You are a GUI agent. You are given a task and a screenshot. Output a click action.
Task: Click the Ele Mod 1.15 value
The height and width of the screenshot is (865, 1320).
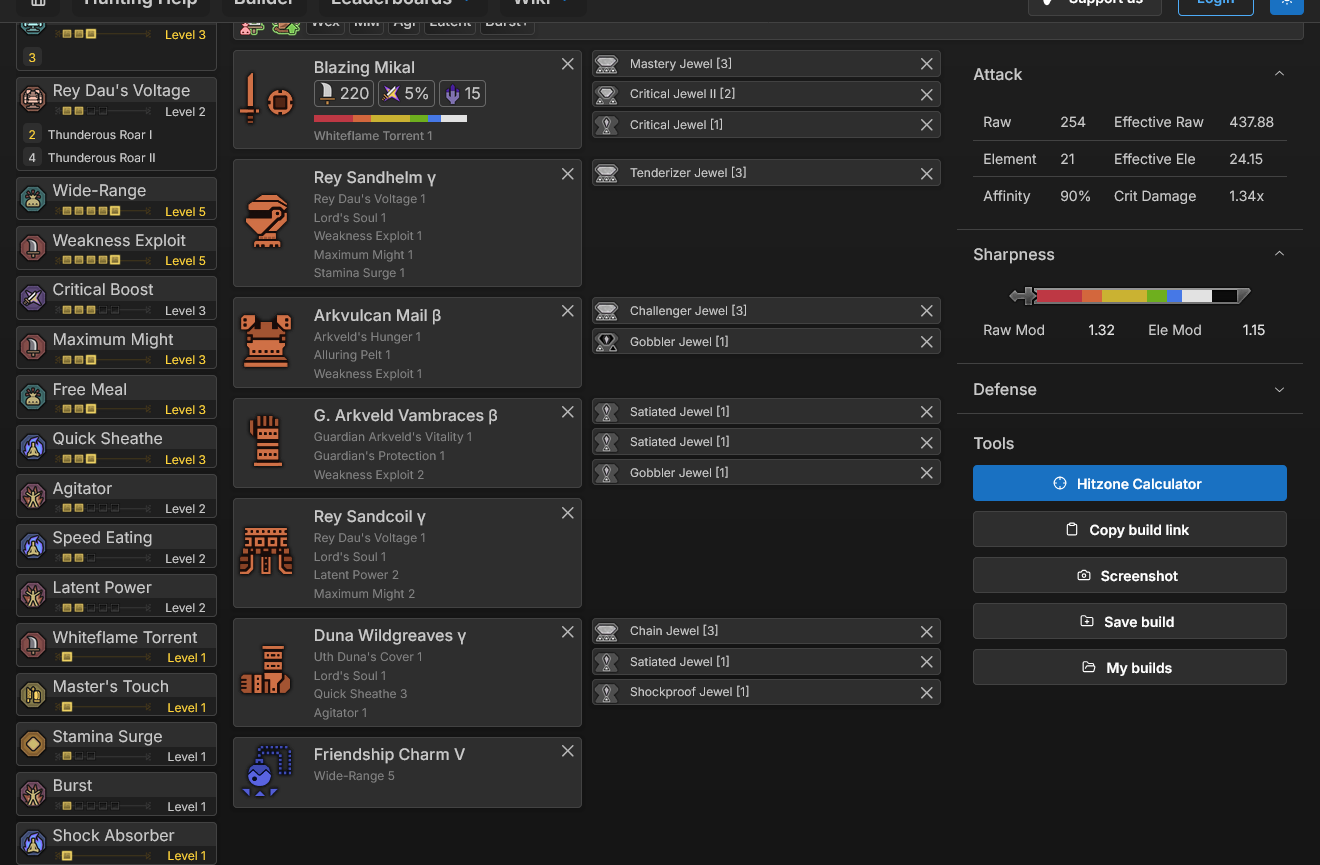click(x=1254, y=330)
